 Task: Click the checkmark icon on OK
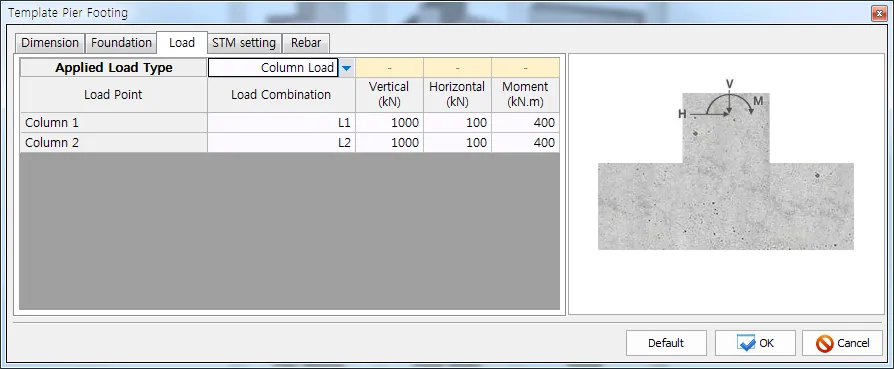click(x=746, y=343)
